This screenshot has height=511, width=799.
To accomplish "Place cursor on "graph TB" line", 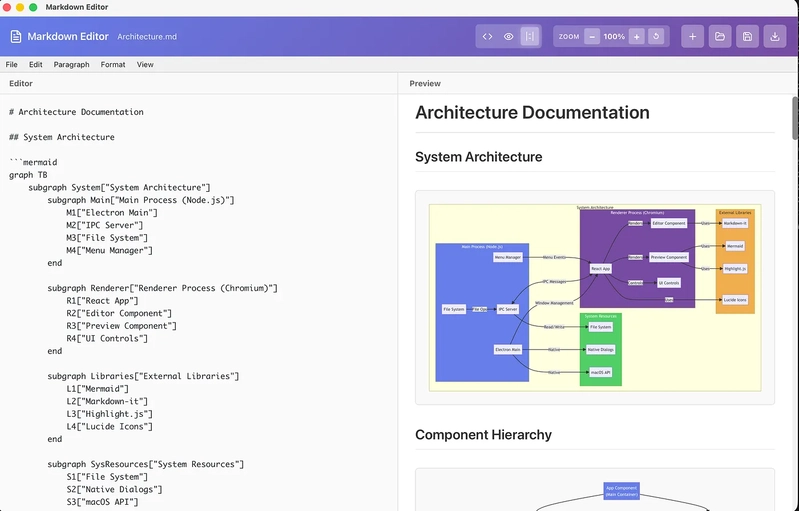I will point(28,175).
